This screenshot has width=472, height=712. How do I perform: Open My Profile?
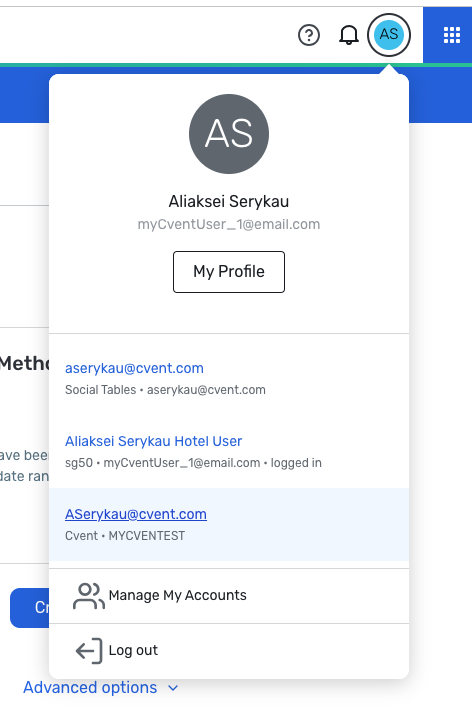coord(229,272)
